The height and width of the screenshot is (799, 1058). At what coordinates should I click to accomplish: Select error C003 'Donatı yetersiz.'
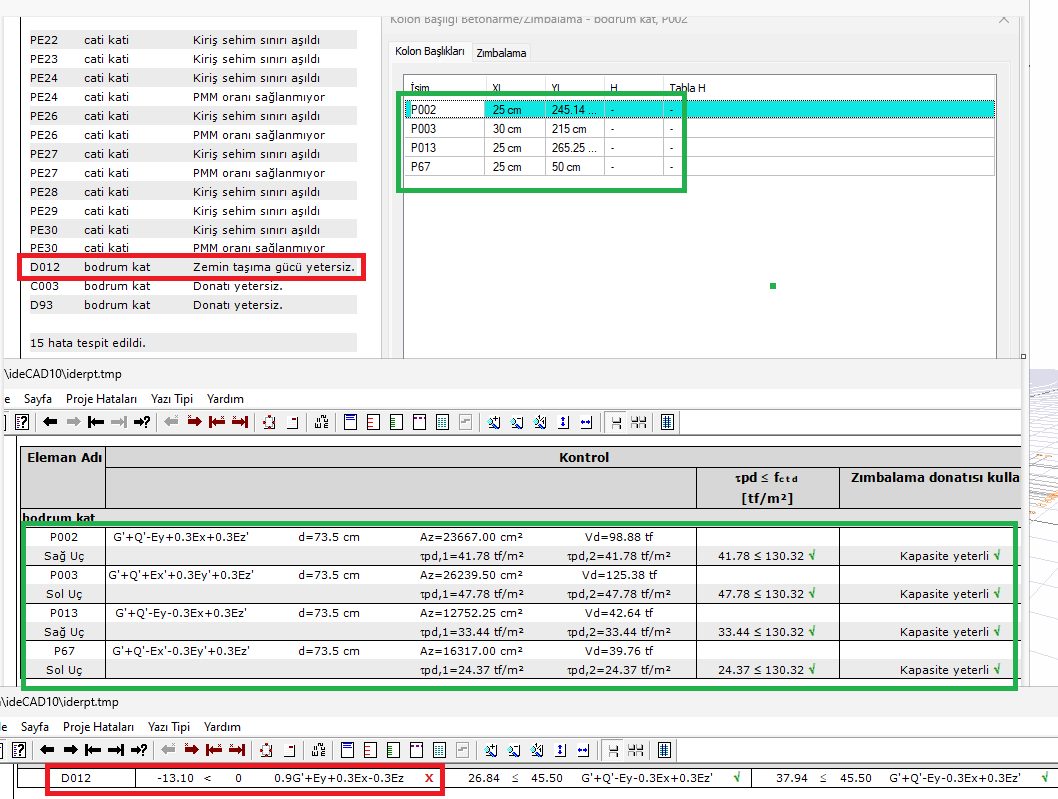(192, 286)
